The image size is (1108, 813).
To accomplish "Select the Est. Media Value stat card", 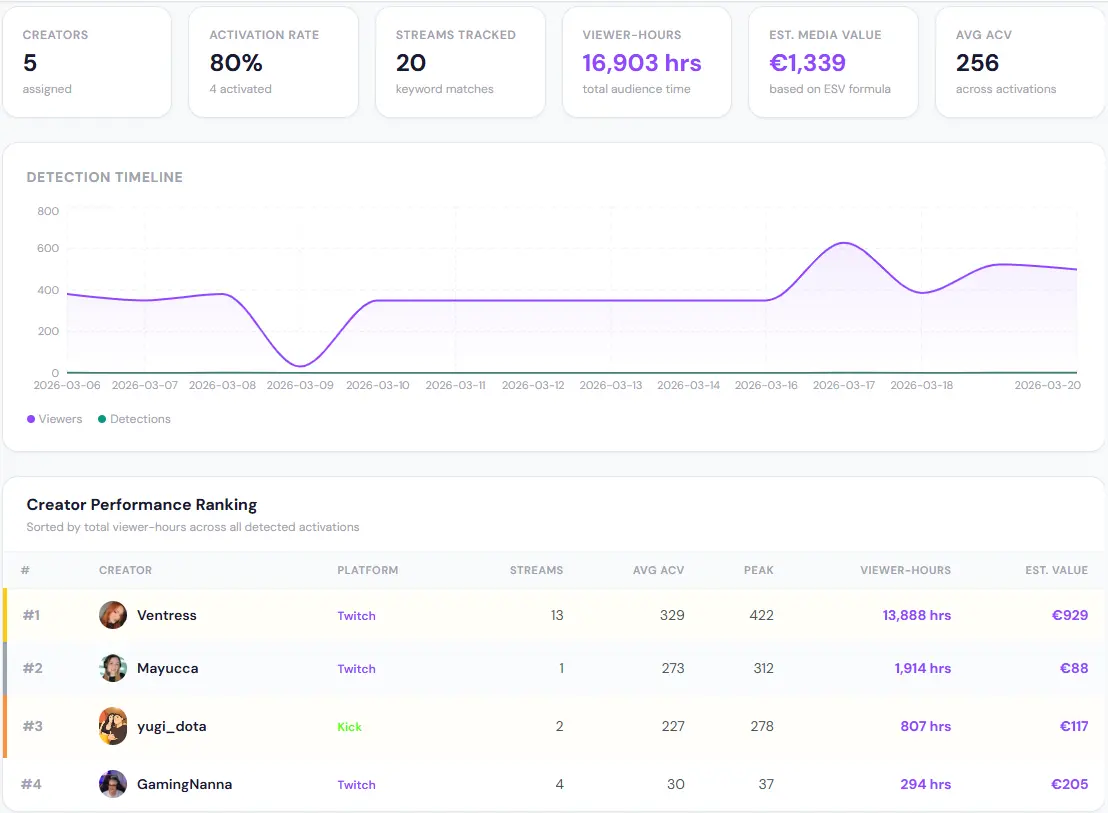I will [x=833, y=62].
